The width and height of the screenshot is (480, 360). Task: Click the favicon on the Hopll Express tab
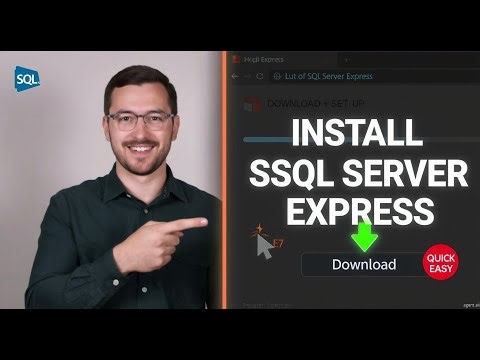coord(236,59)
